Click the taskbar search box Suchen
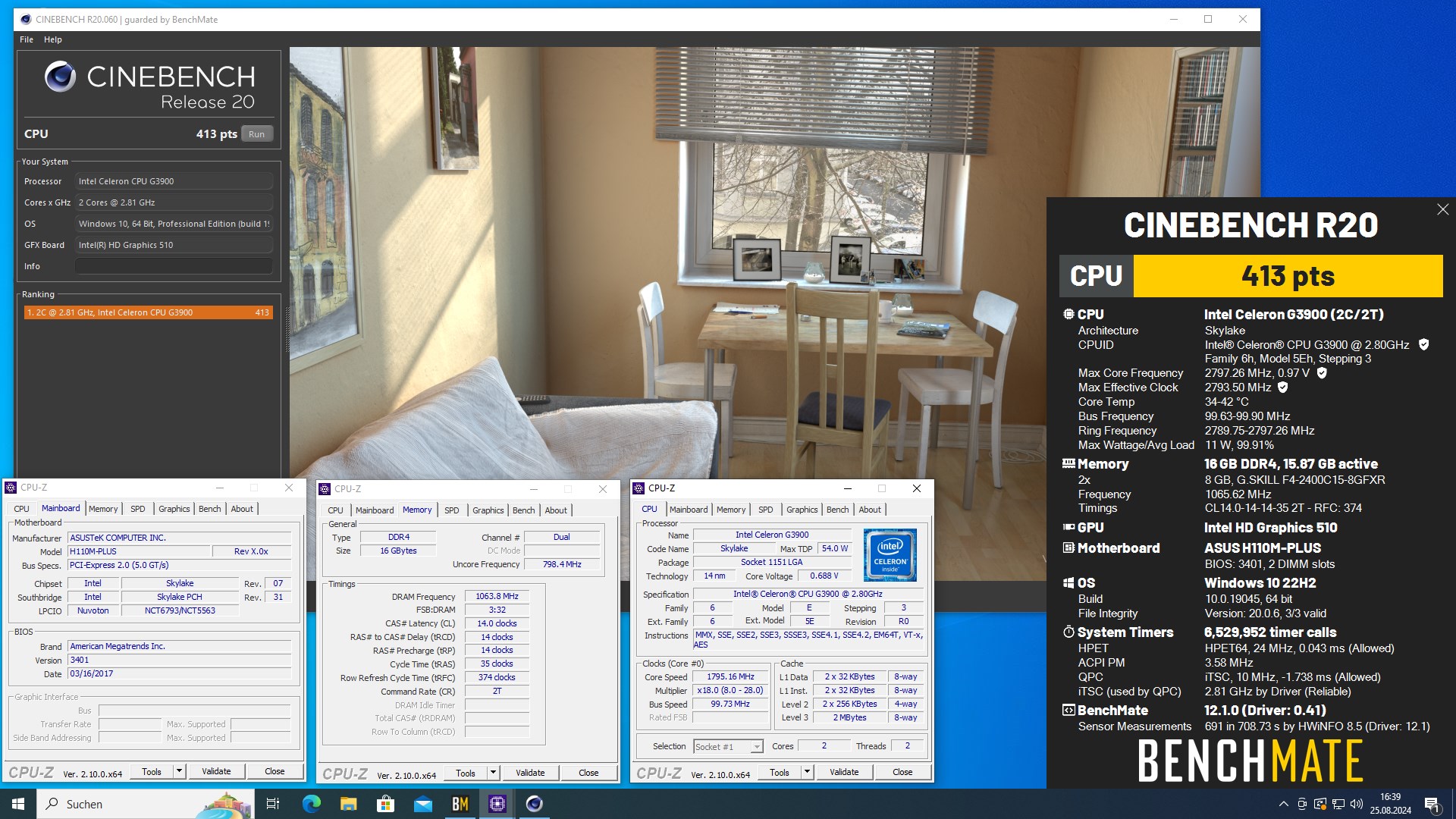Image resolution: width=1456 pixels, height=819 pixels. [146, 804]
